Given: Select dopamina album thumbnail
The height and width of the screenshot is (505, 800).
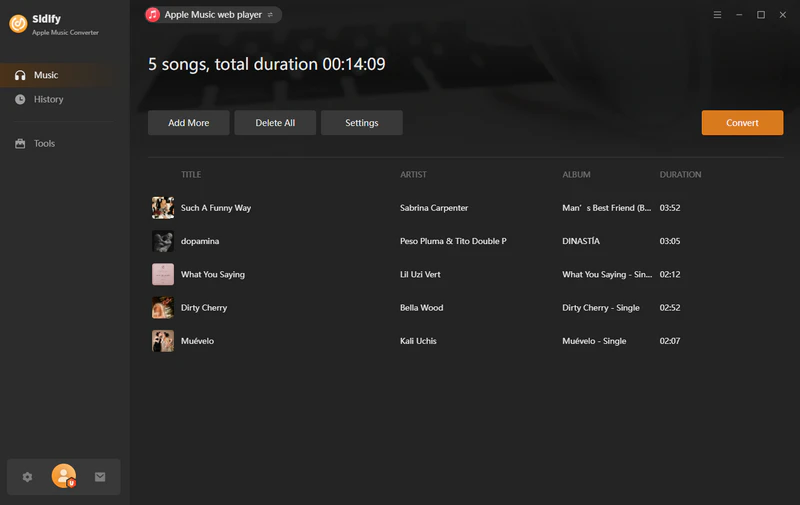Looking at the screenshot, I should pyautogui.click(x=163, y=241).
